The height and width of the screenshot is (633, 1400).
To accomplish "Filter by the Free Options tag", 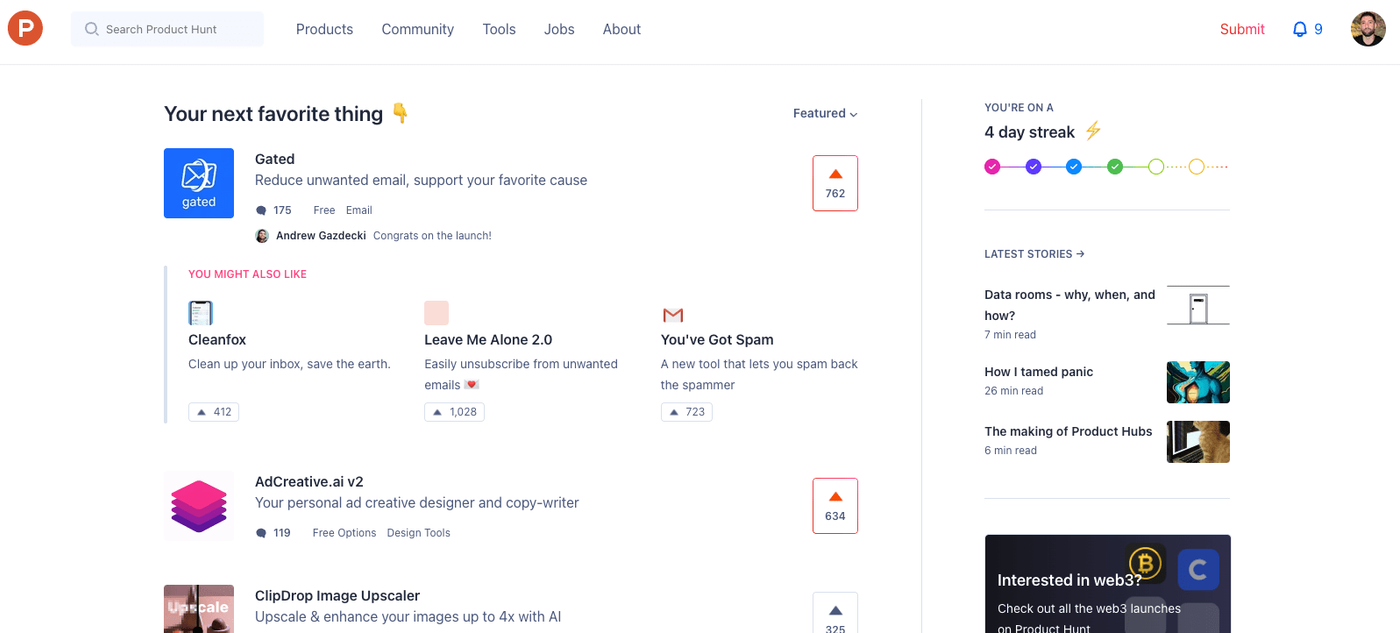I will (x=344, y=533).
